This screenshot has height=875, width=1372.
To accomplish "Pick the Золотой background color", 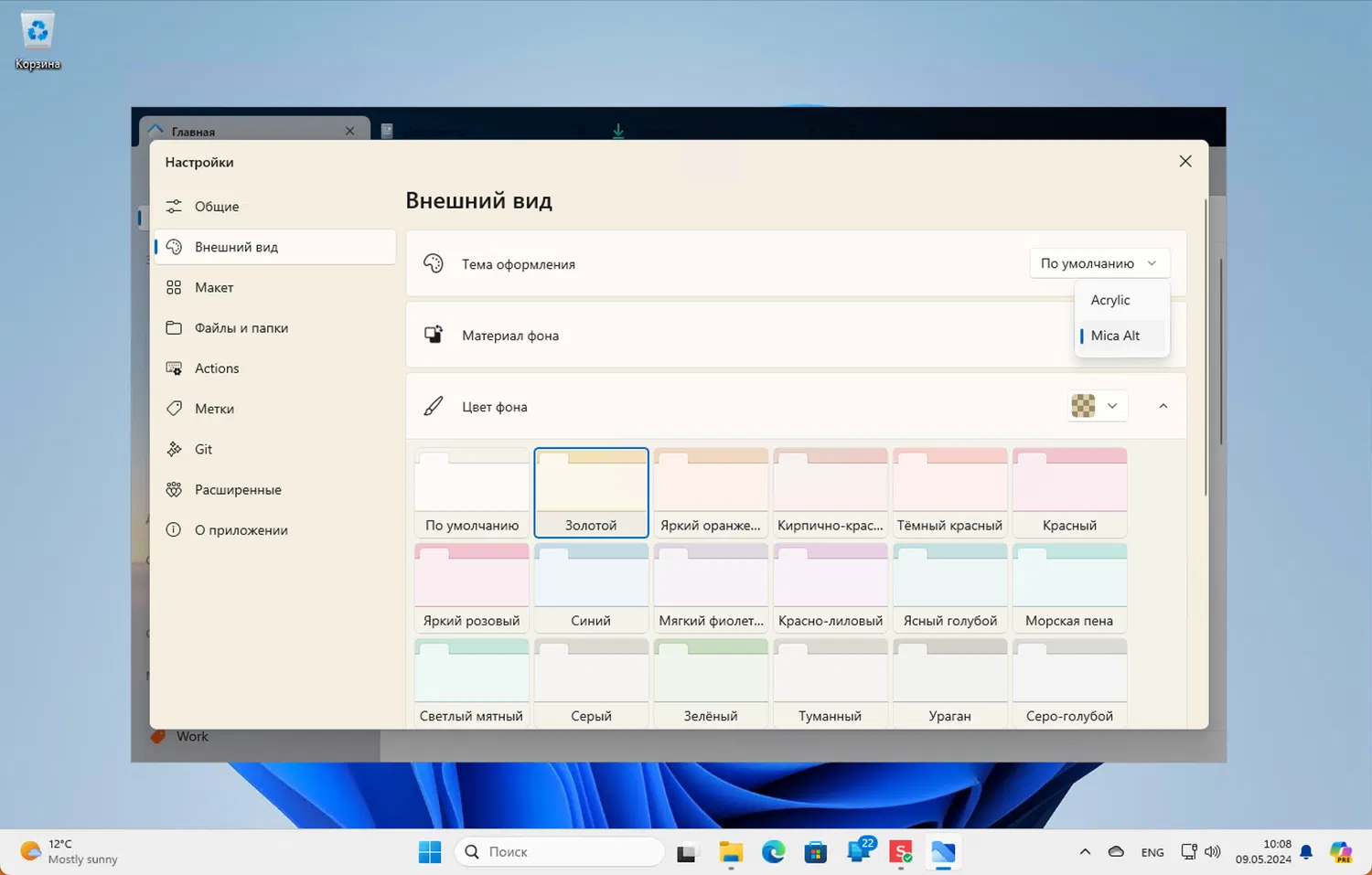I will (592, 492).
